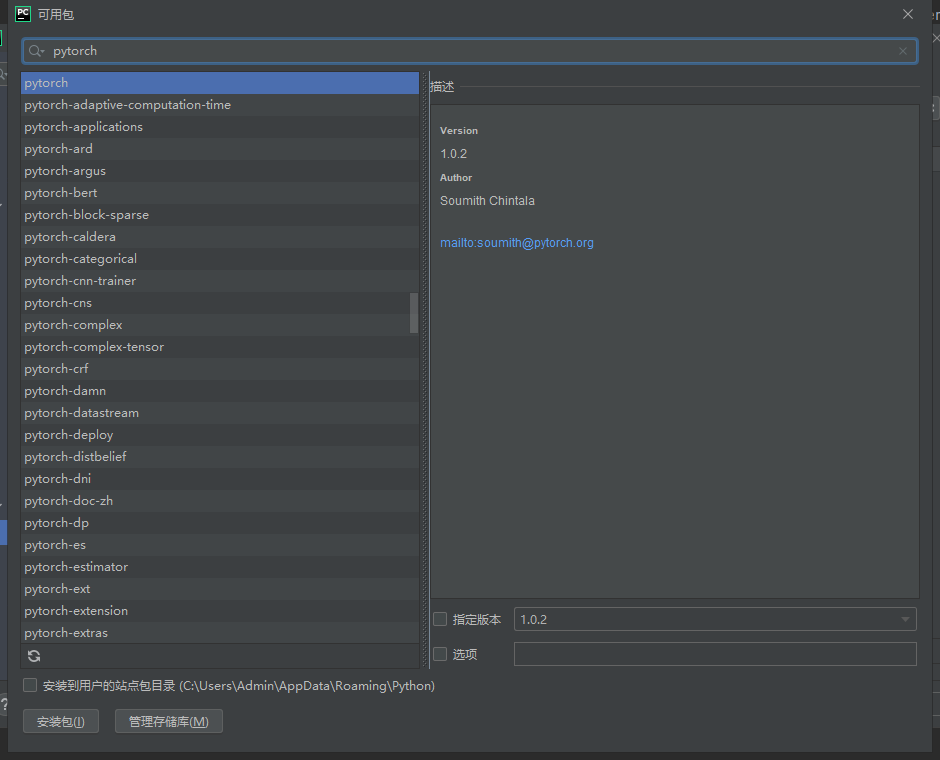Select the pytorch-complex package
This screenshot has height=760, width=940.
(219, 325)
